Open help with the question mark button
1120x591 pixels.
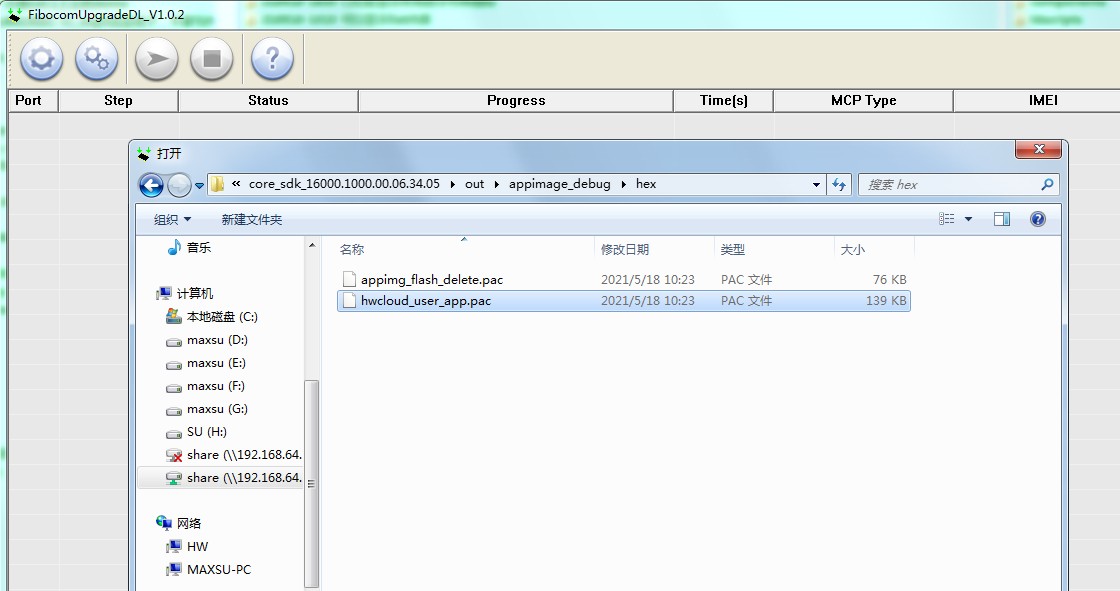pos(272,59)
